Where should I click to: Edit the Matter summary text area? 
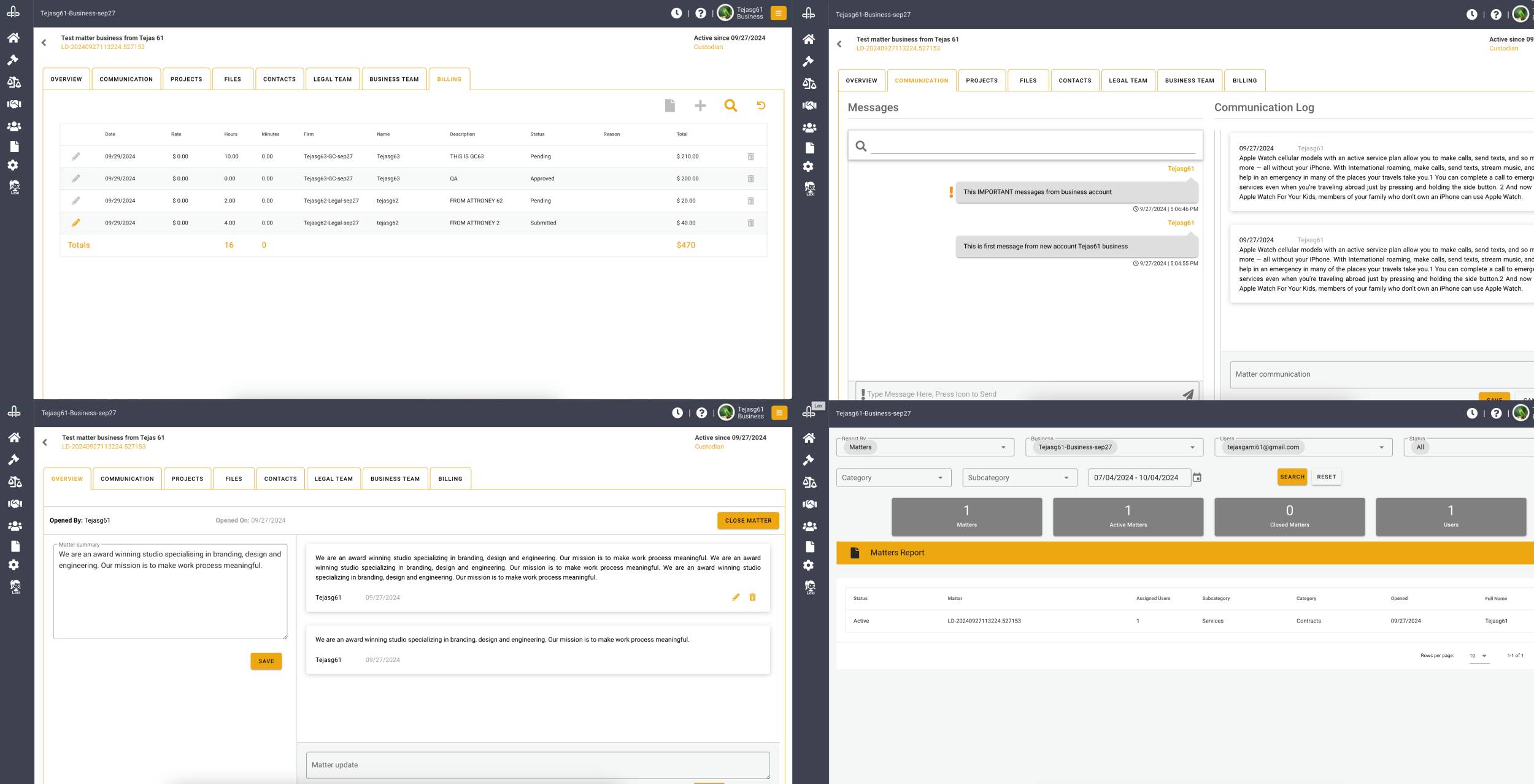tap(170, 591)
